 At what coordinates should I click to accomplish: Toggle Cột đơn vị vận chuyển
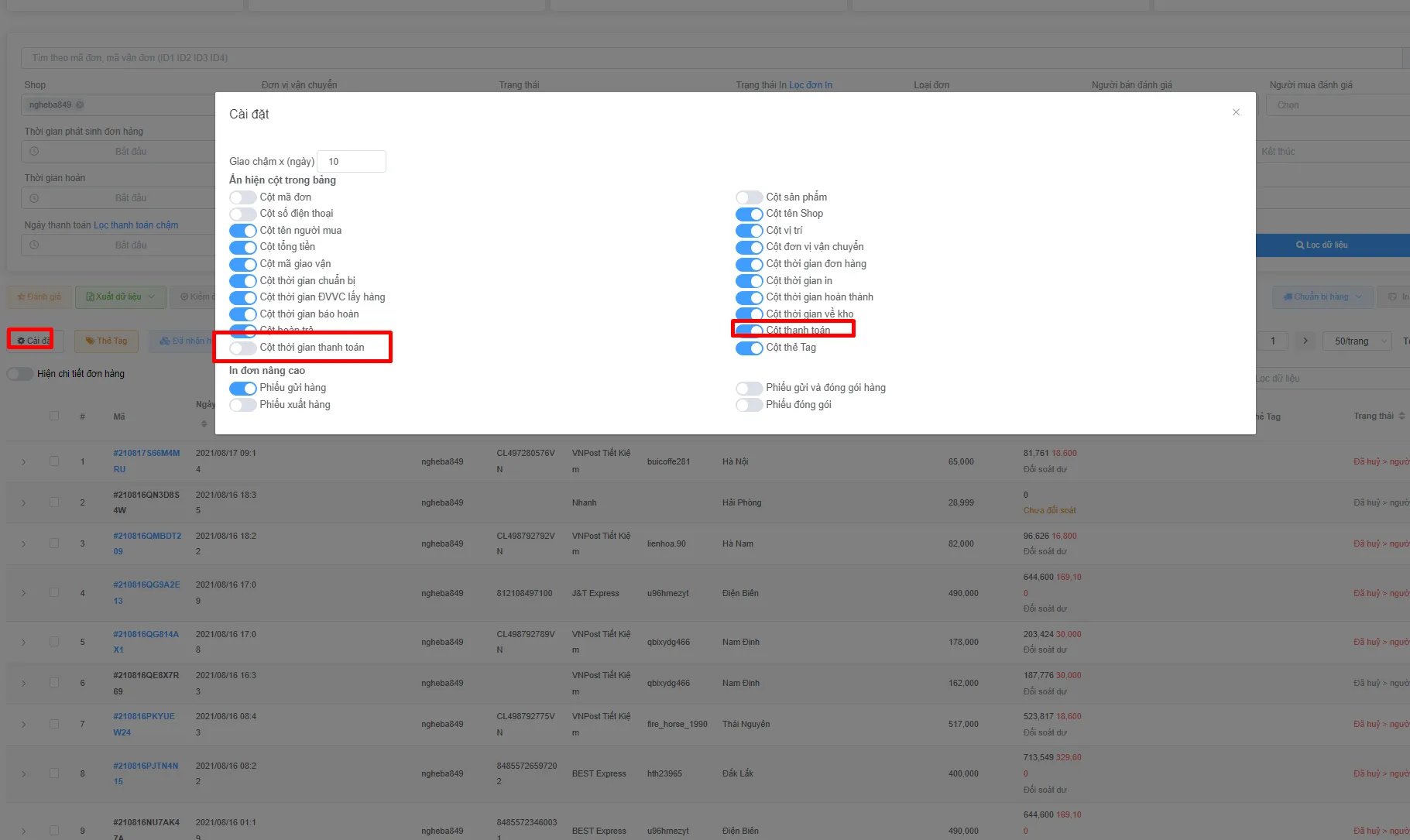749,247
